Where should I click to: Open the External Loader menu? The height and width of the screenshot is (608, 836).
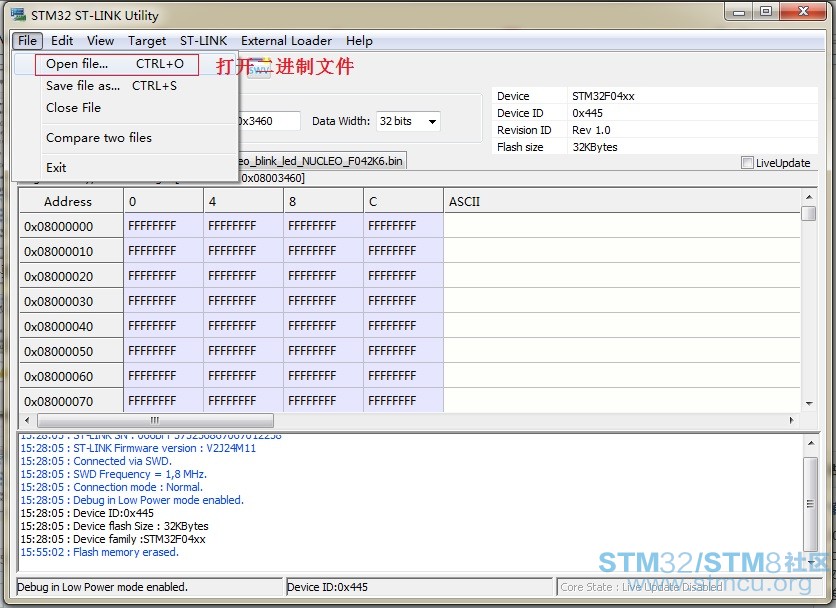(x=286, y=41)
